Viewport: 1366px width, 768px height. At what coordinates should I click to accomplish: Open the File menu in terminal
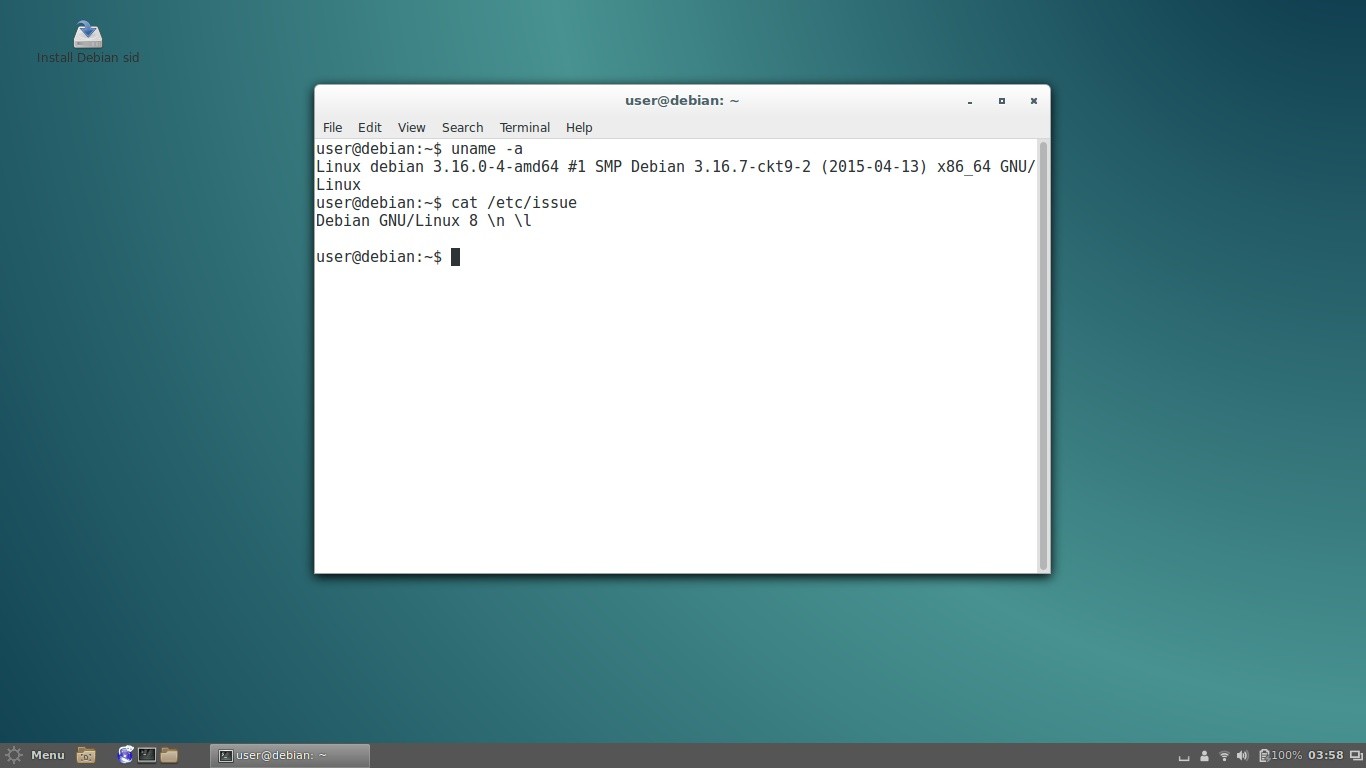point(332,127)
